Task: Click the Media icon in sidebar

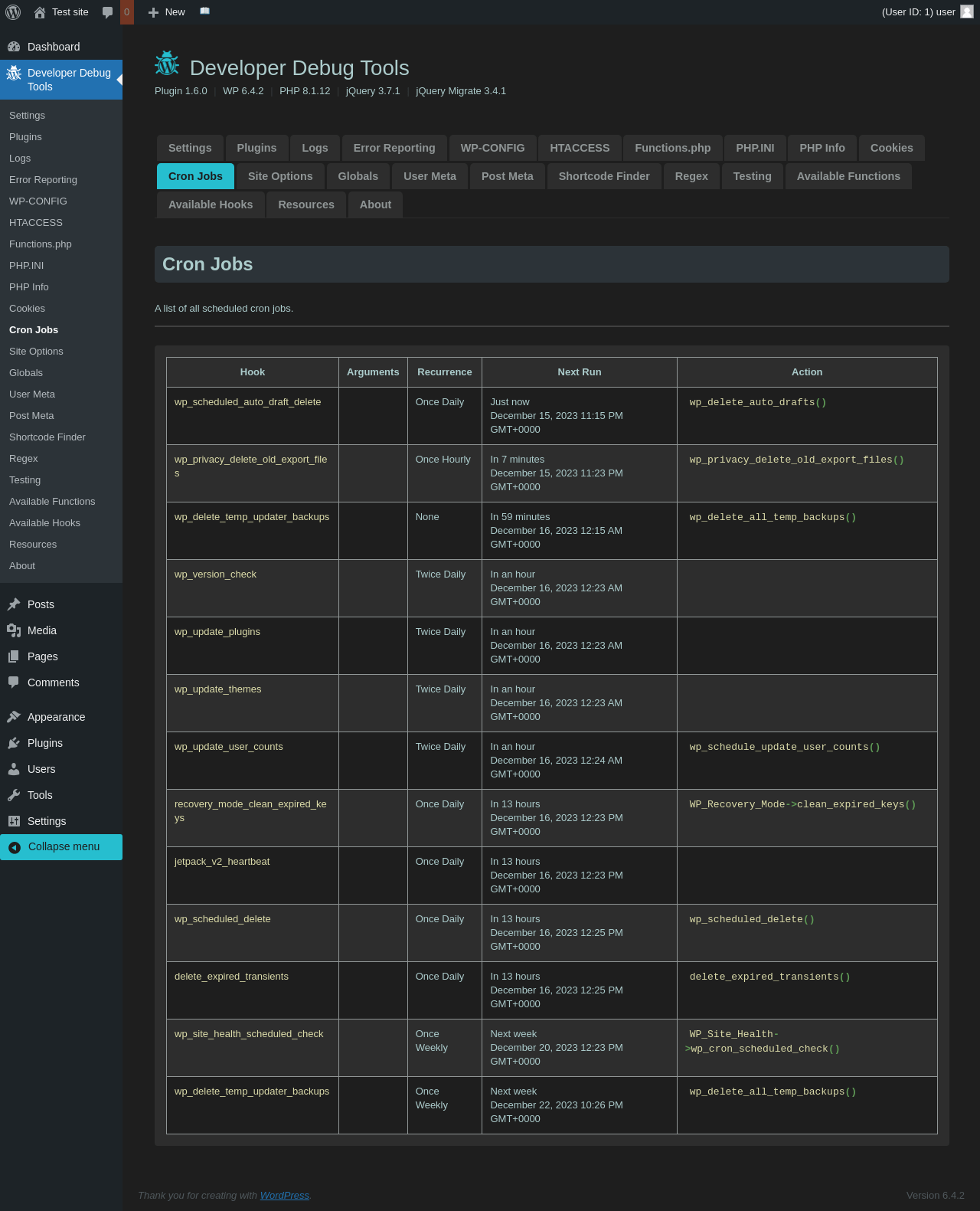Action: (x=14, y=630)
